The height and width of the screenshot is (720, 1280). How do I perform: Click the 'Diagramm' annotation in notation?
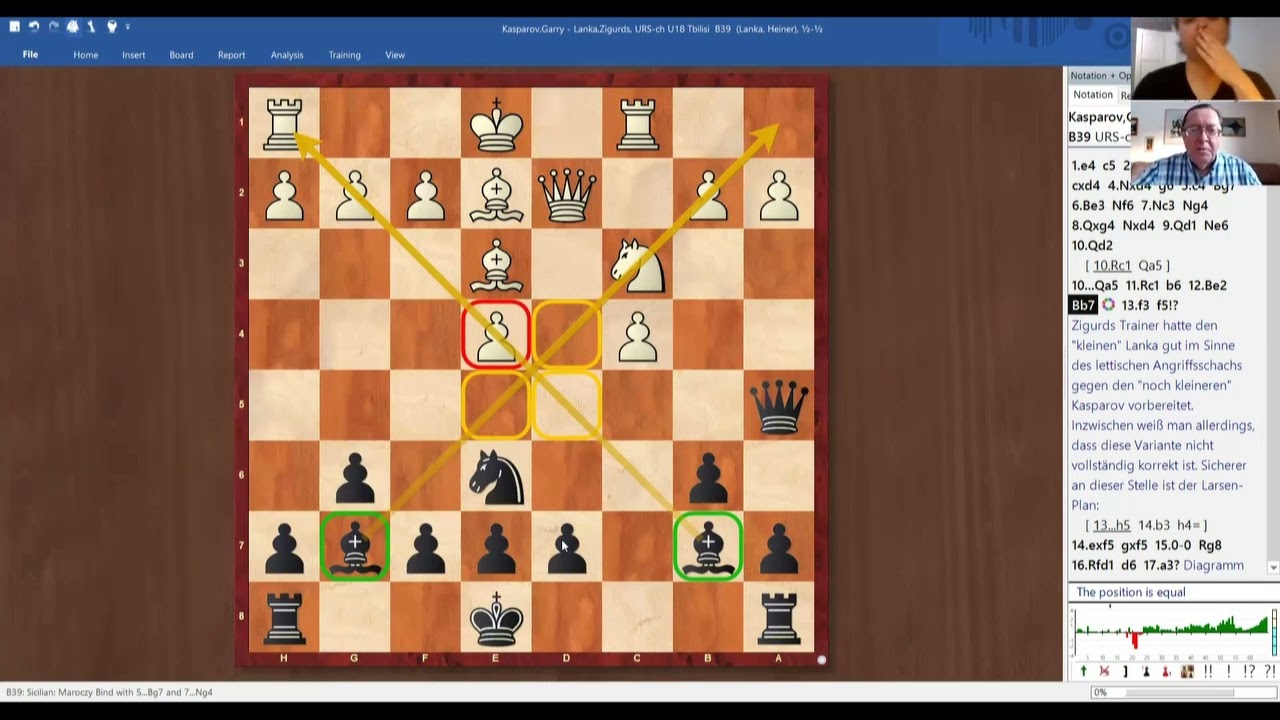click(x=1214, y=565)
